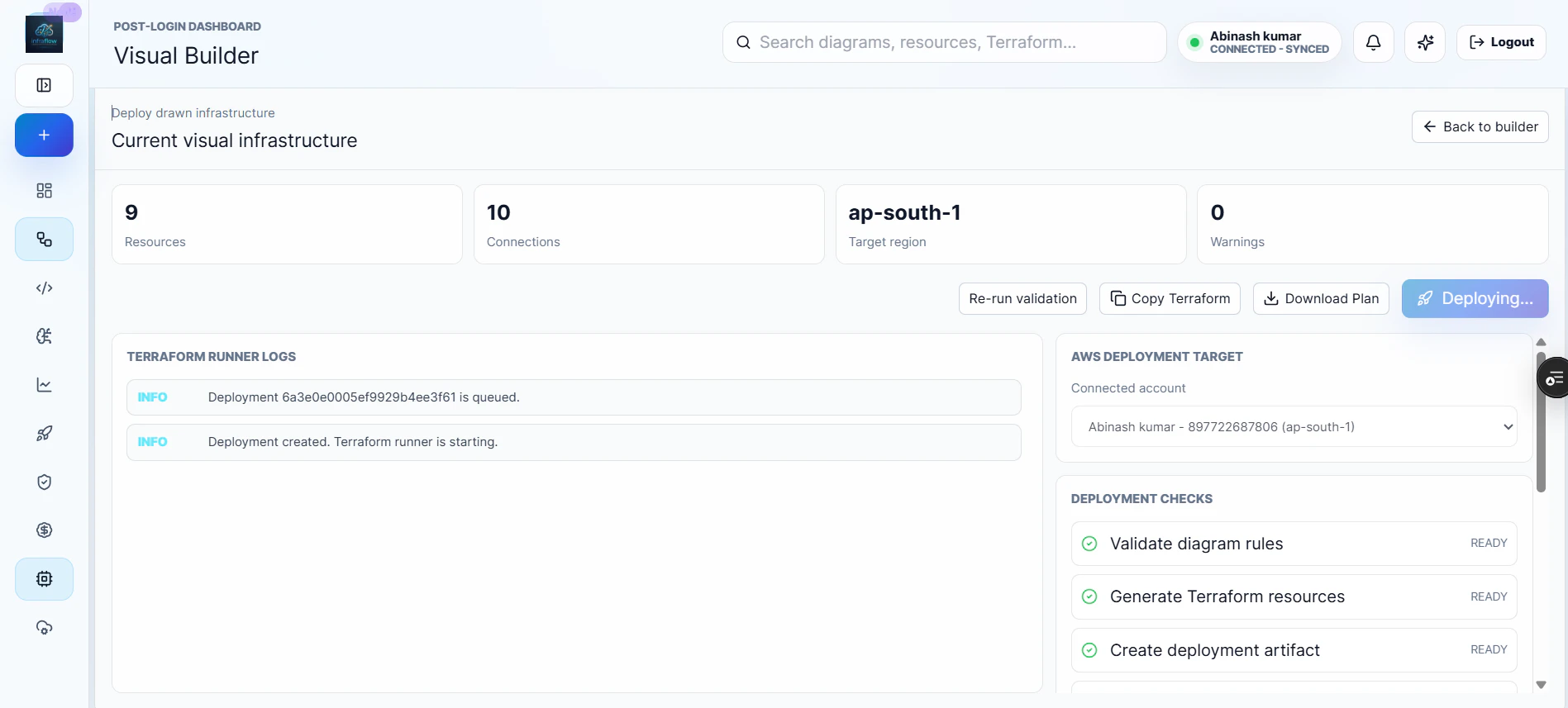Click the 'Current visual infrastructure' title
The image size is (1568, 708).
[234, 140]
